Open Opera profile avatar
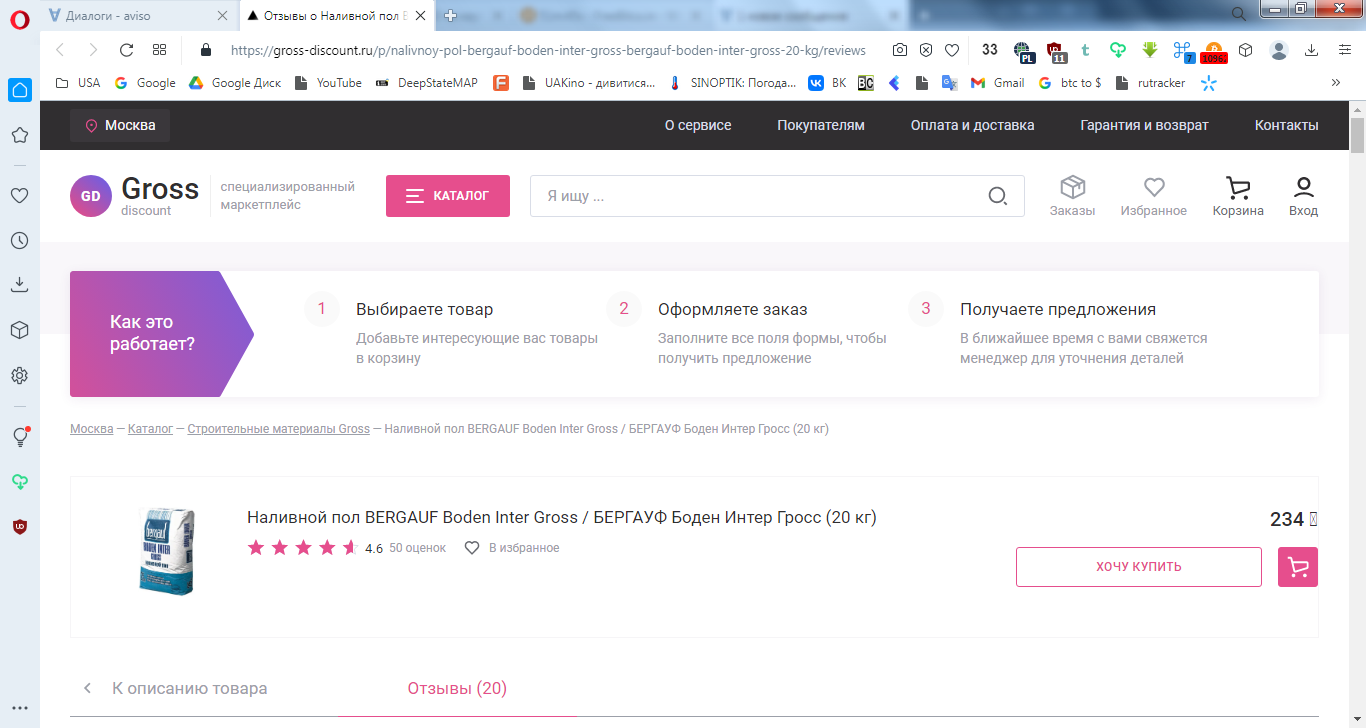Screen dimensions: 1366x728 coord(1279,50)
